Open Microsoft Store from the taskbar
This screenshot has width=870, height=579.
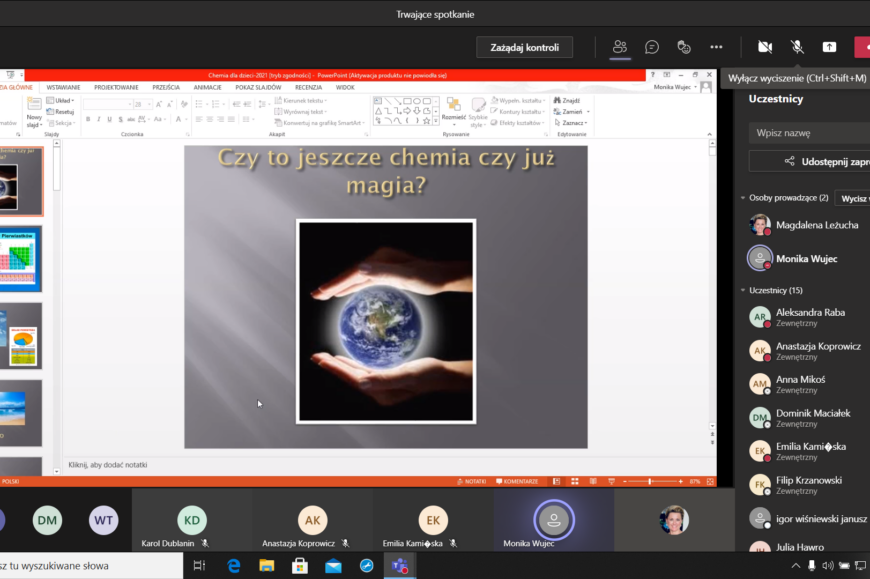click(x=300, y=566)
